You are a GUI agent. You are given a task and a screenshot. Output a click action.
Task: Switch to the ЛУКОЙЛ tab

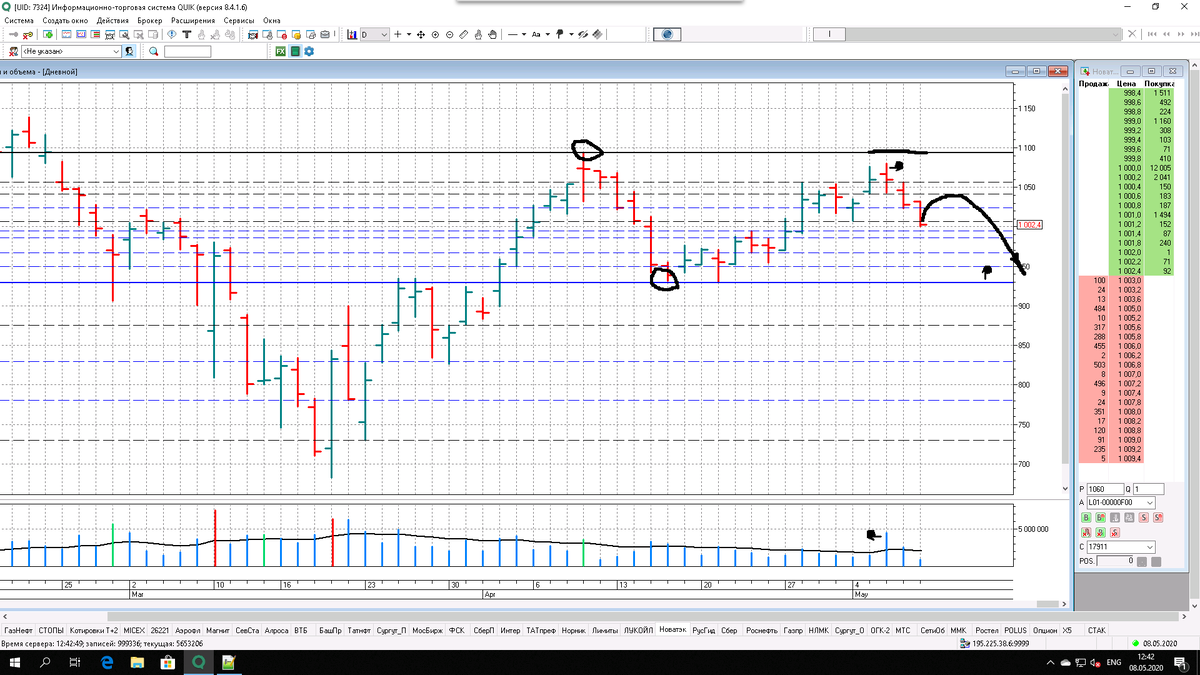point(638,631)
